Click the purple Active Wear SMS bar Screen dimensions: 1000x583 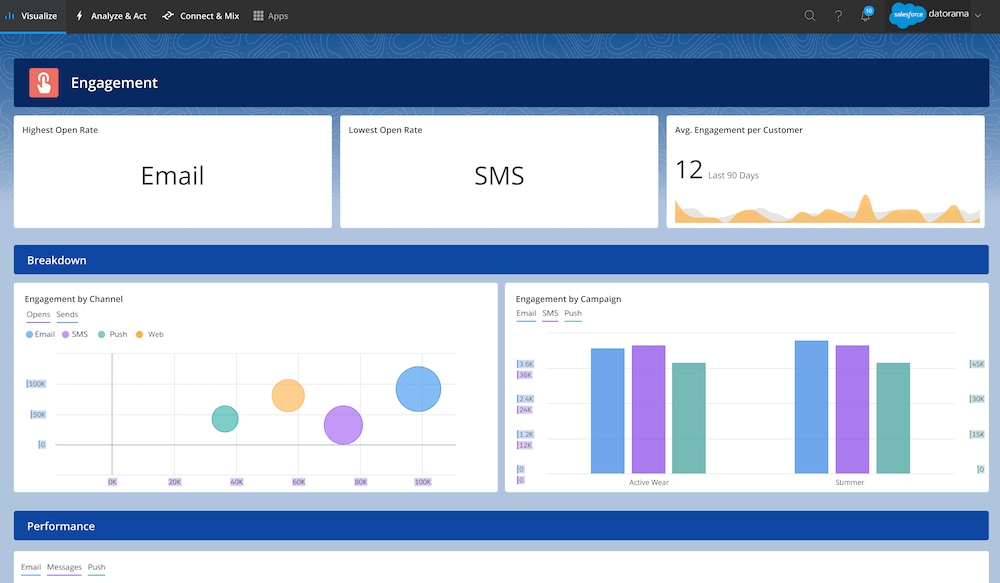[648, 409]
